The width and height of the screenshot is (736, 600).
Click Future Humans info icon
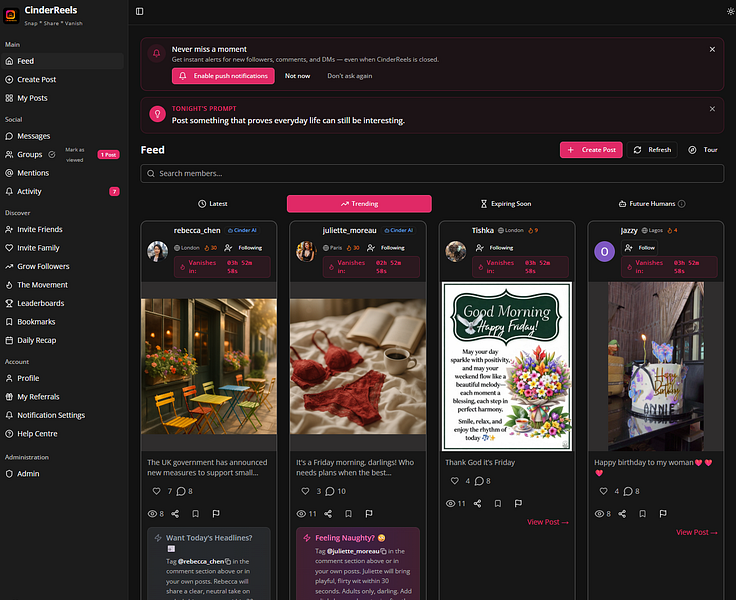682,204
